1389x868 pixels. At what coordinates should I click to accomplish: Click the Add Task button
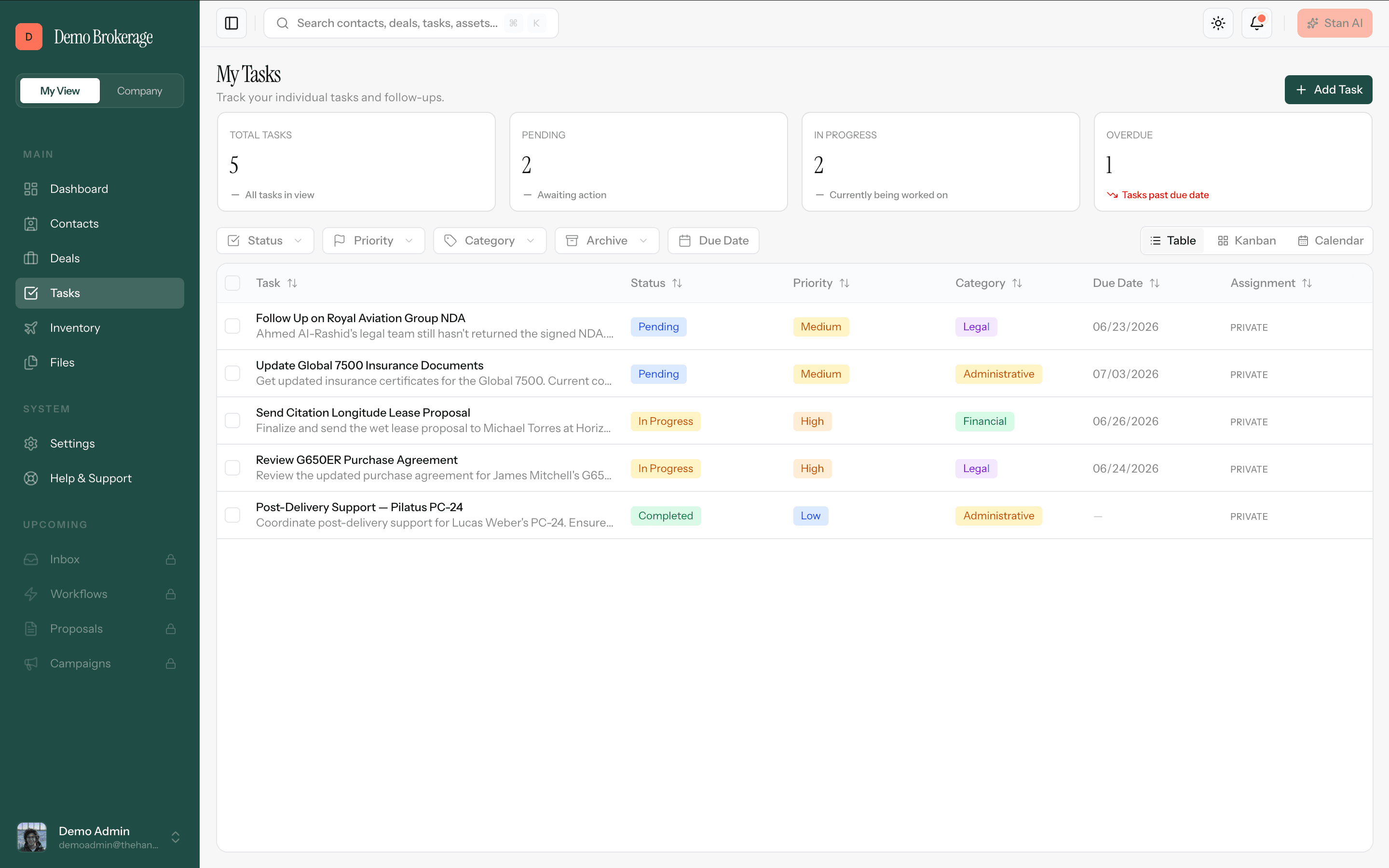(x=1328, y=90)
